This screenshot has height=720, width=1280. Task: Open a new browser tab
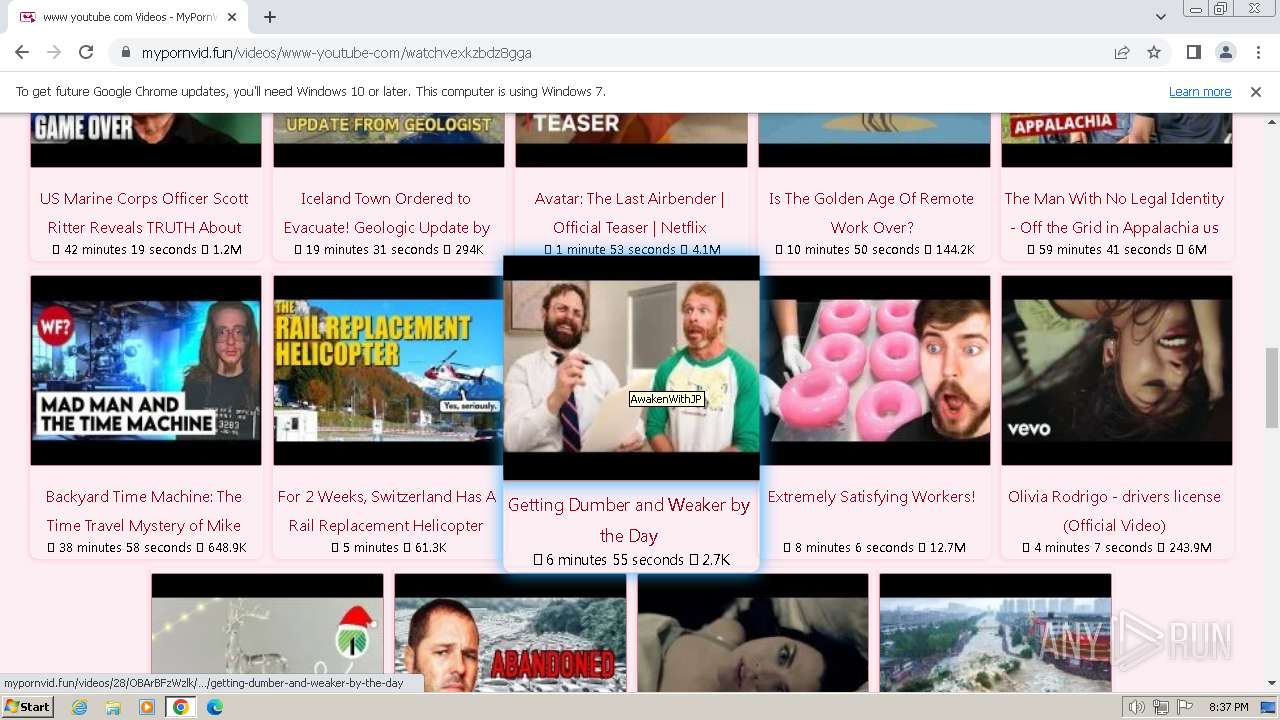270,17
